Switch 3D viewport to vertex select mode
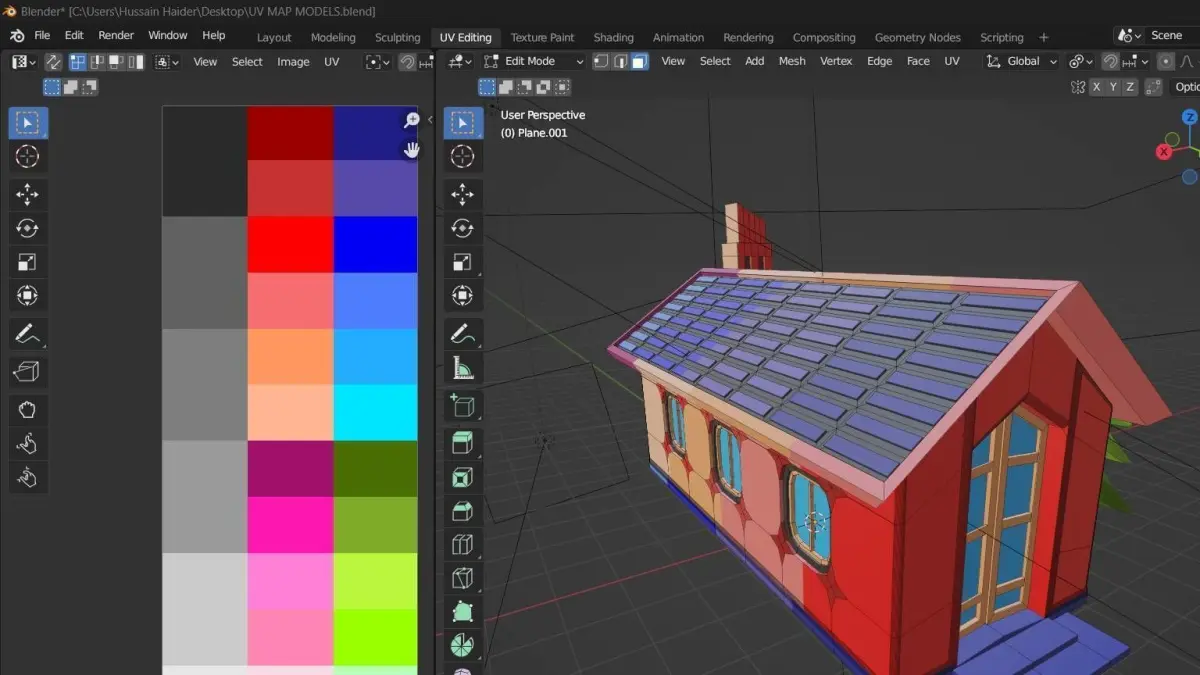The height and width of the screenshot is (675, 1200). 601,61
